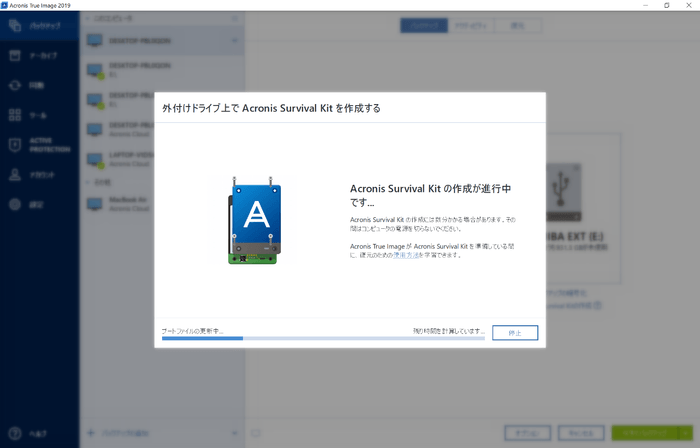The height and width of the screenshot is (448, 700).
Task: Click the Acronis drive illustration in the dialog
Action: tap(255, 220)
